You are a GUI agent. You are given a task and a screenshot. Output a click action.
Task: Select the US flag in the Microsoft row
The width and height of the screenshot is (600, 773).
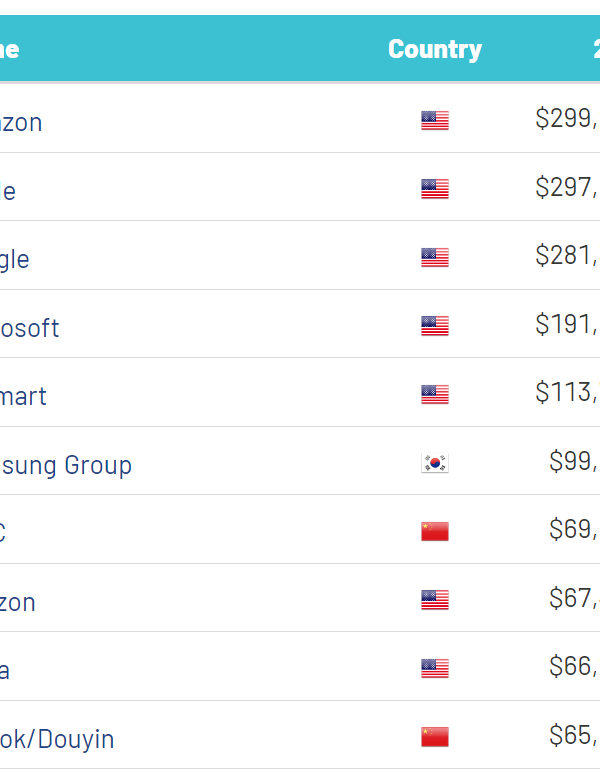coord(435,326)
